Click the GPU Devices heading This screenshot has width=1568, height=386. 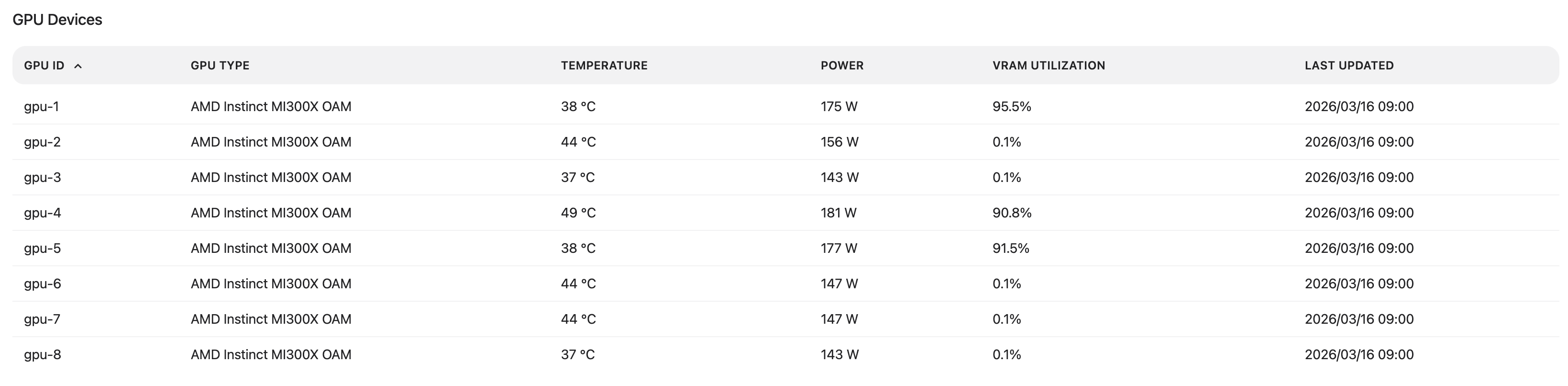(x=58, y=19)
